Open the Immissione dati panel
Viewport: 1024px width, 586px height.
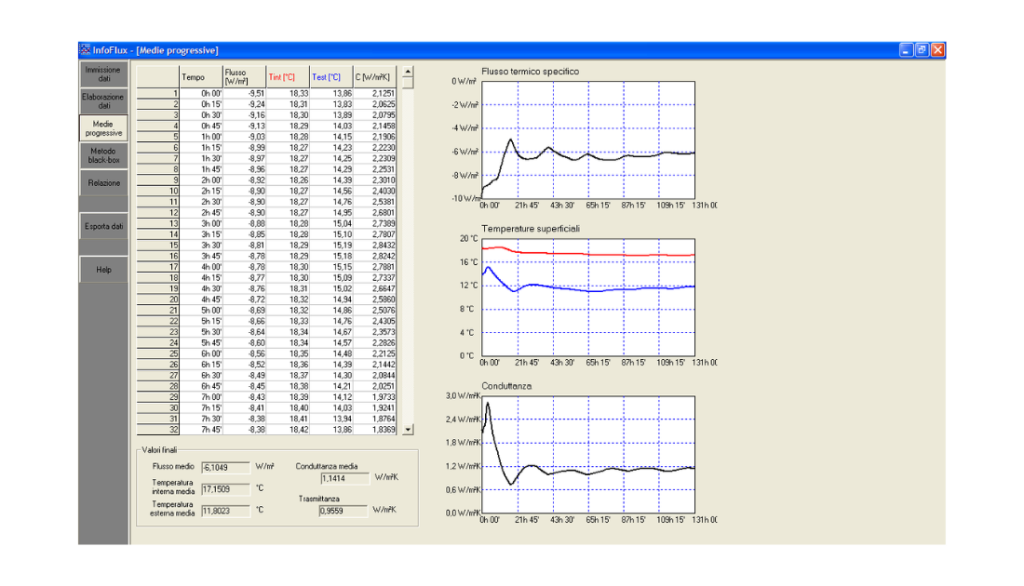[103, 74]
